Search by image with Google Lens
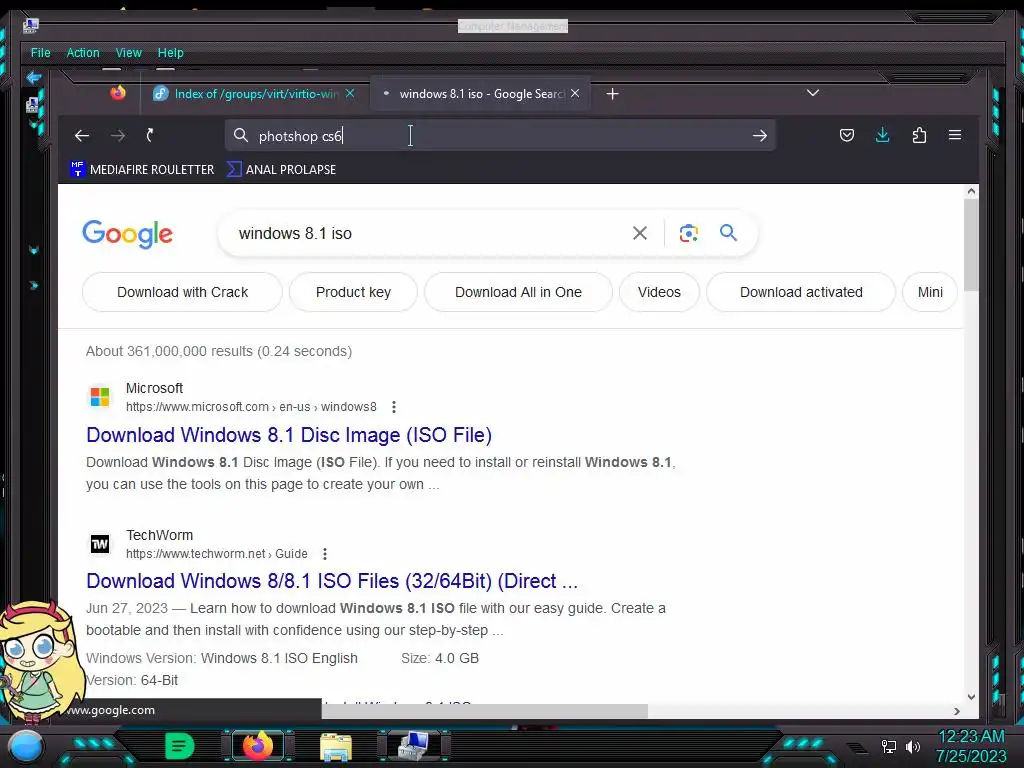The image size is (1024, 768). [689, 233]
